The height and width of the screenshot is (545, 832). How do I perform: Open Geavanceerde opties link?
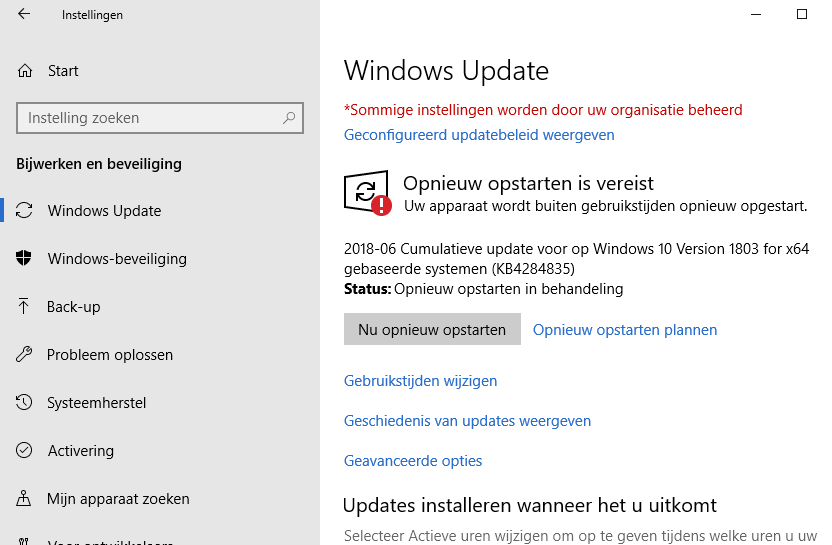(x=413, y=461)
